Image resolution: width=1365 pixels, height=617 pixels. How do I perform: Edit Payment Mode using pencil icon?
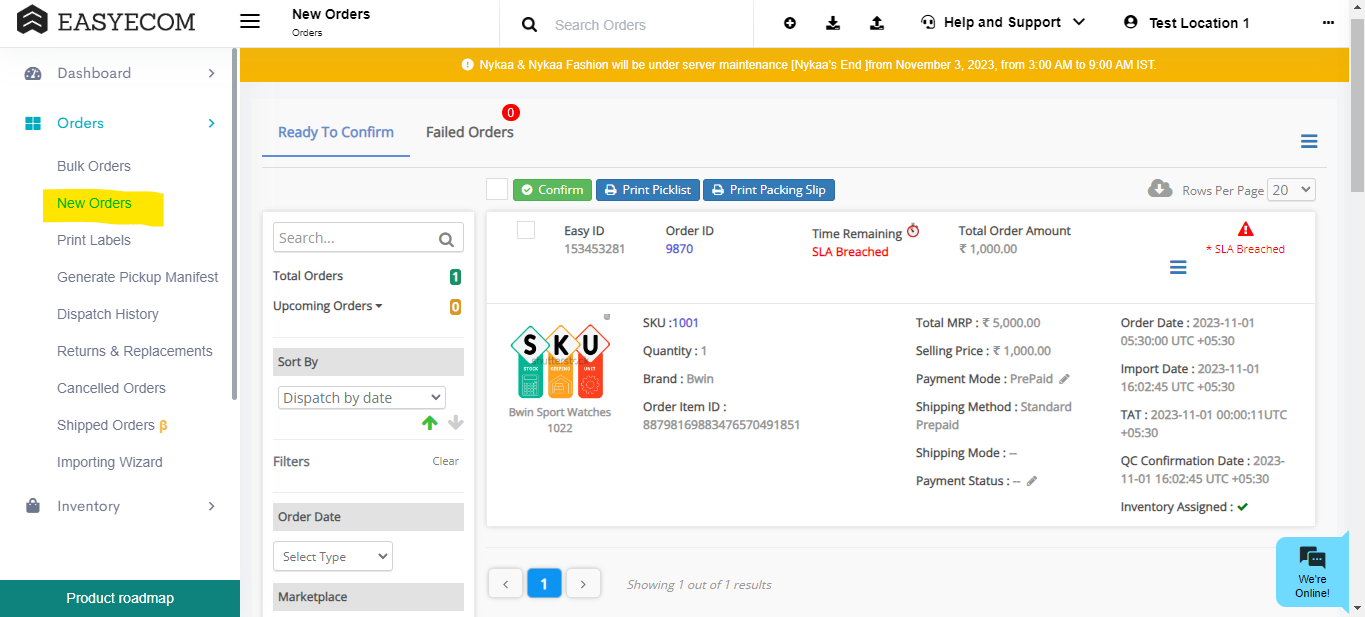pos(1065,379)
